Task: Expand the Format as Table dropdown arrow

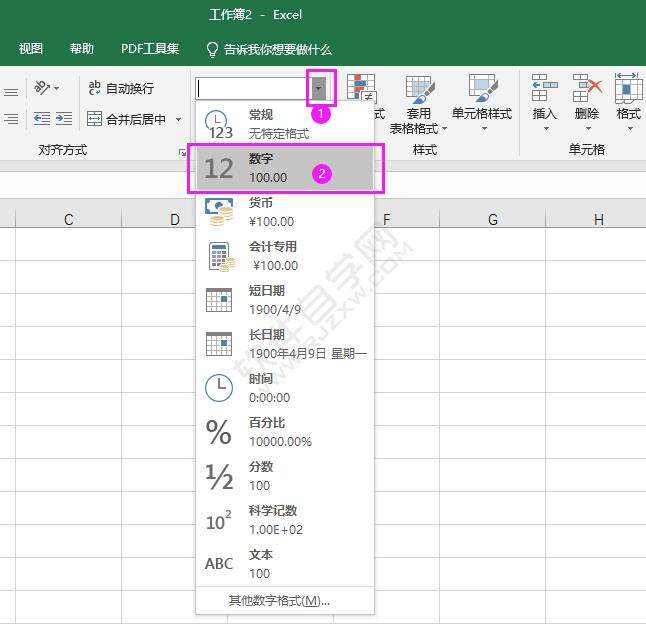Action: [445, 129]
